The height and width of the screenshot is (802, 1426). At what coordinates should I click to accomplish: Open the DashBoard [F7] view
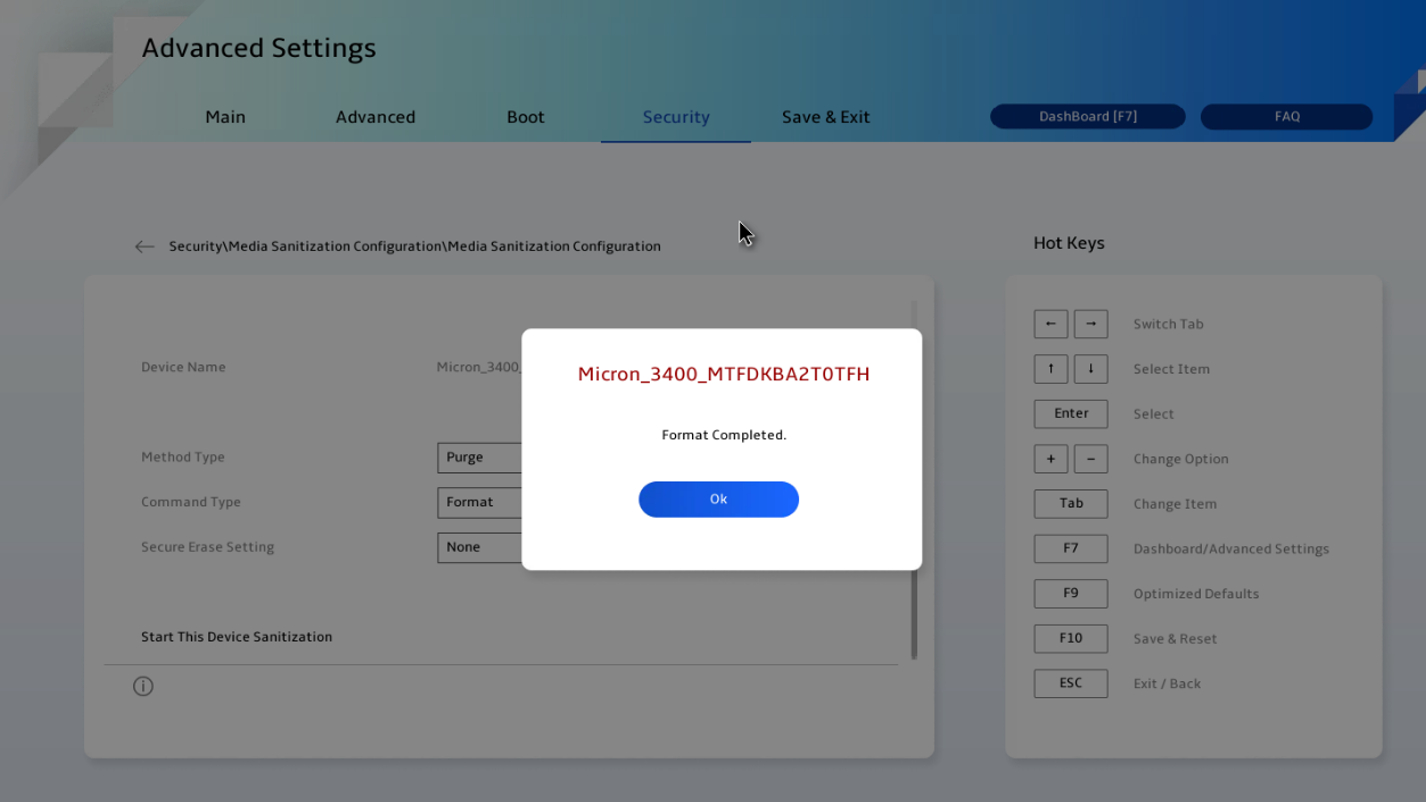1087,117
